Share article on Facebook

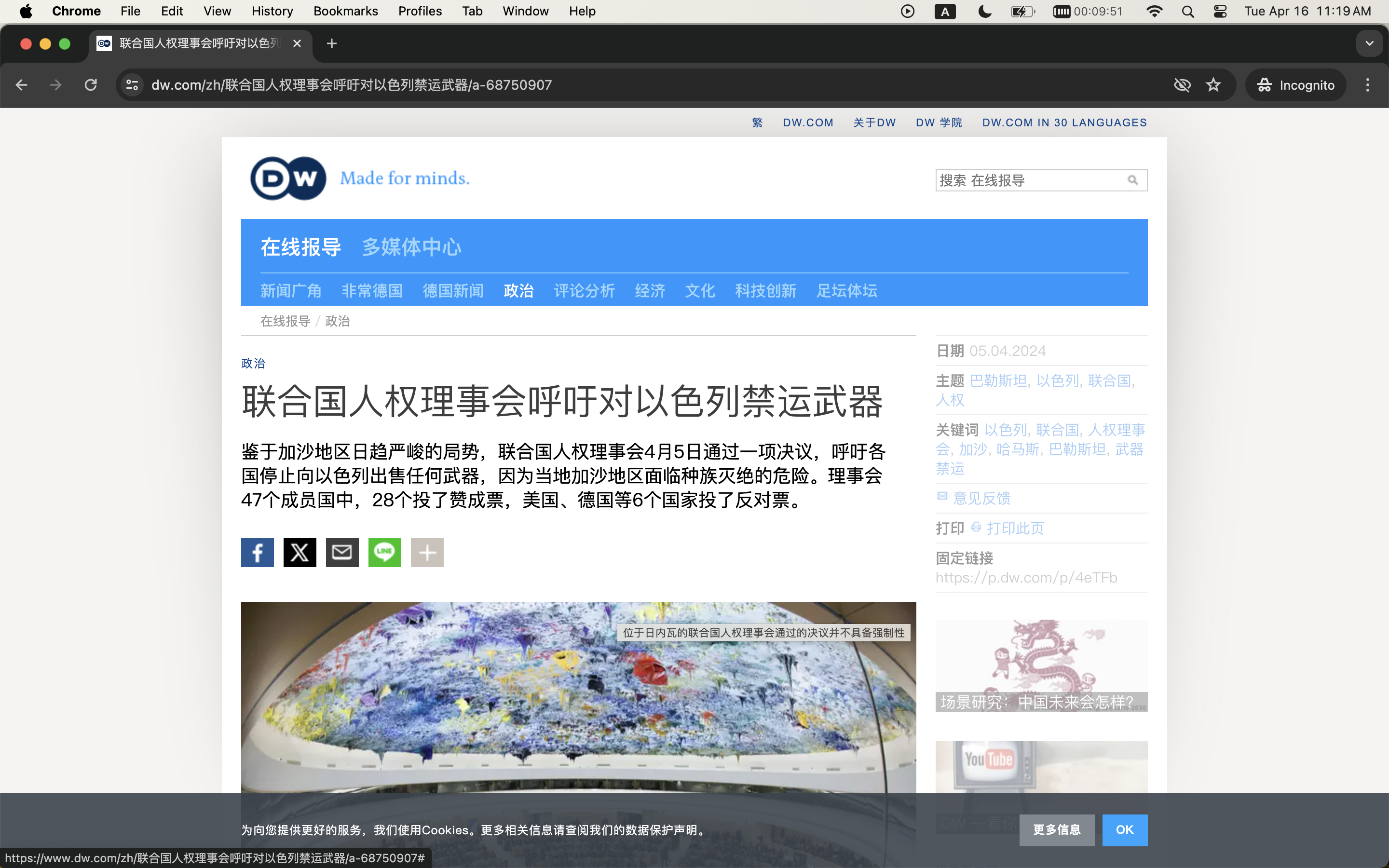[x=257, y=552]
